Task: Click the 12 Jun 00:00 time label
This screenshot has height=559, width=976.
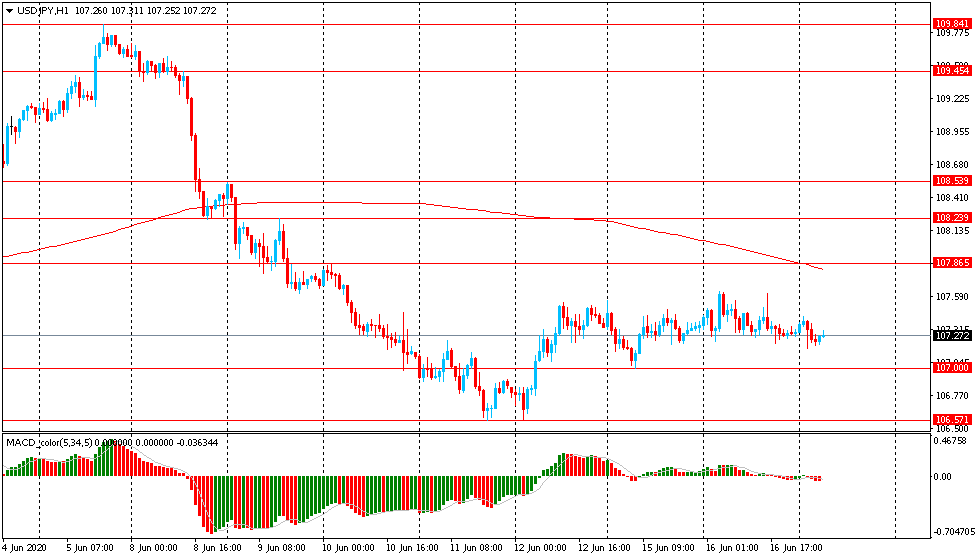Action: (540, 548)
